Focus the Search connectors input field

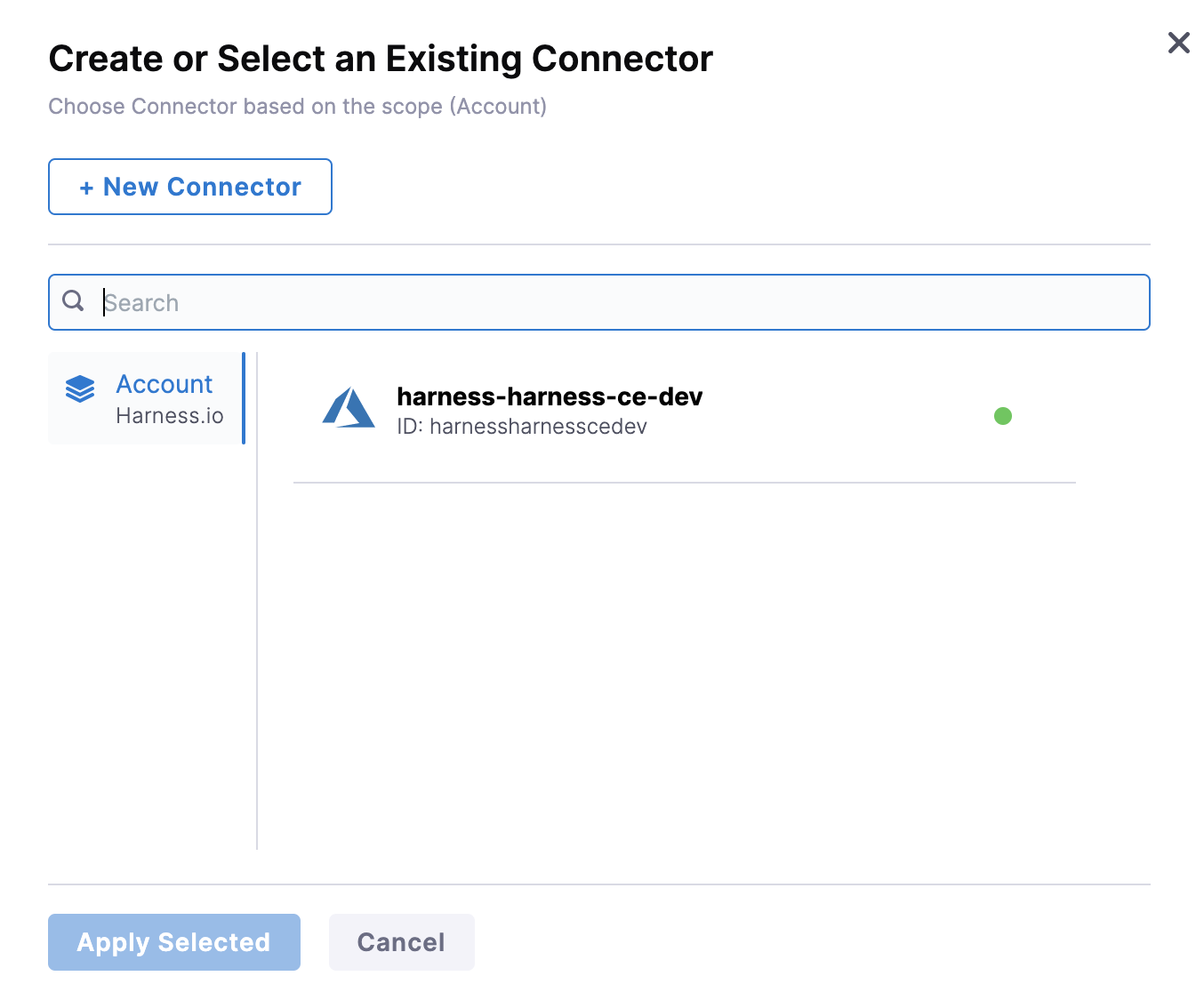tap(622, 302)
